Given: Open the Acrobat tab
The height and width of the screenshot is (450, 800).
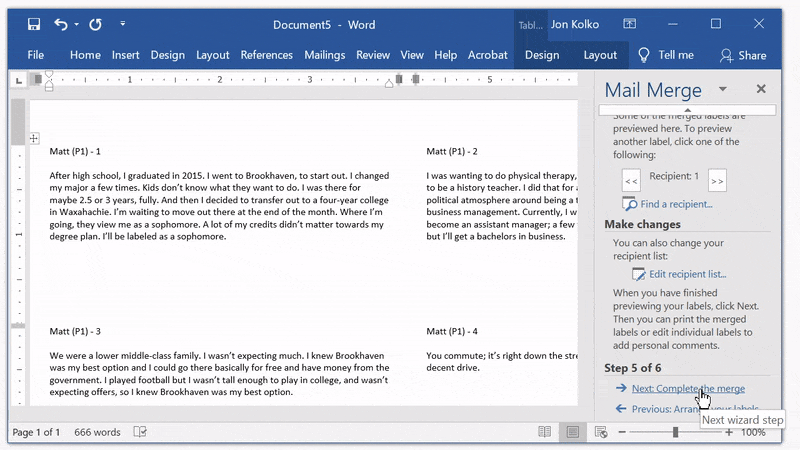Looking at the screenshot, I should pyautogui.click(x=488, y=55).
